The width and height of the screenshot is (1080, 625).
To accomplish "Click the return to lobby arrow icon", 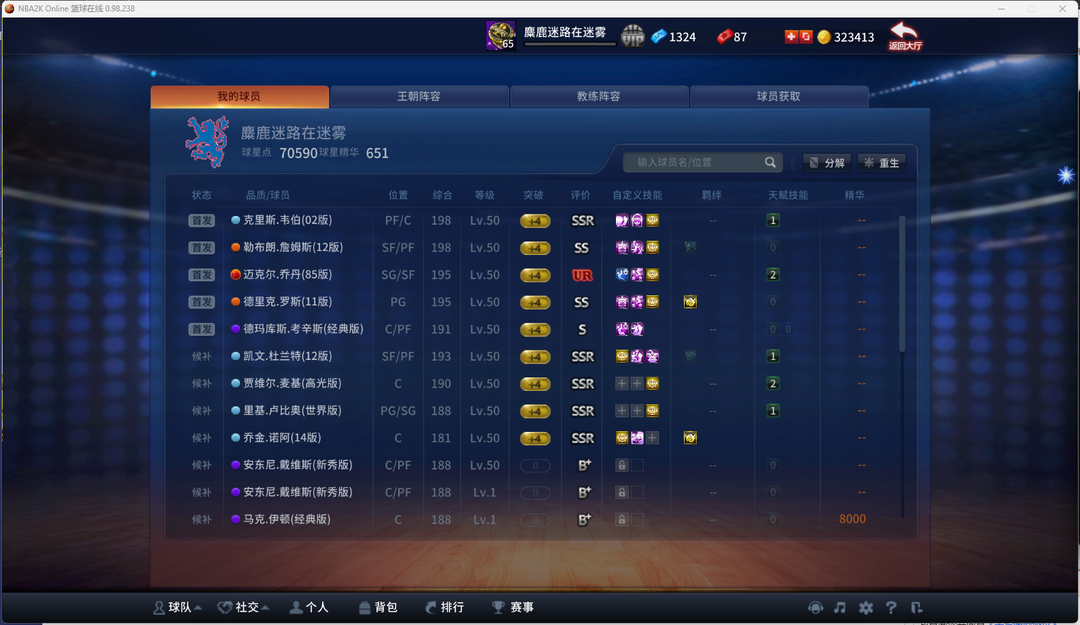I will click(x=904, y=36).
